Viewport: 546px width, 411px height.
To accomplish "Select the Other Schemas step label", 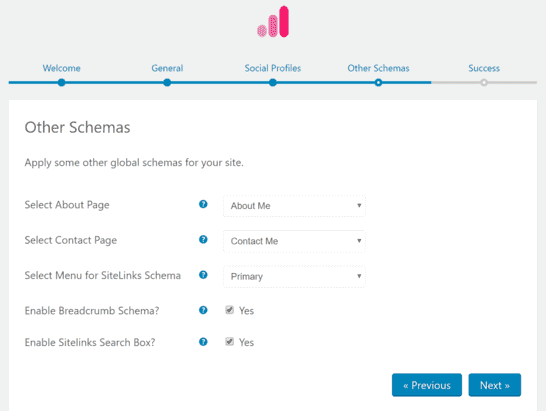I will 378,68.
